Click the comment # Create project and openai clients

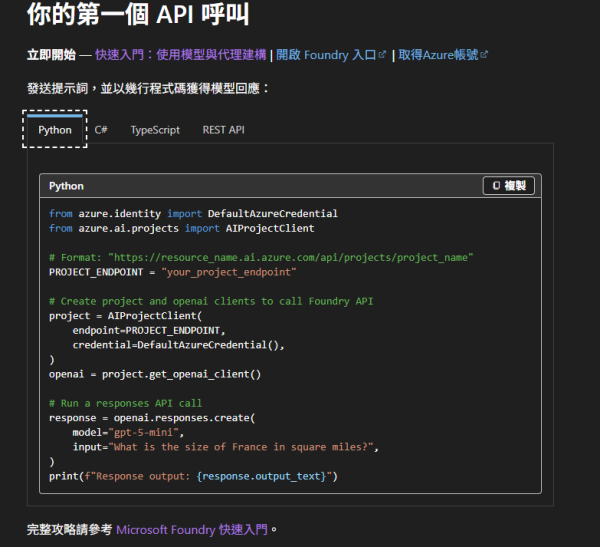(x=211, y=301)
